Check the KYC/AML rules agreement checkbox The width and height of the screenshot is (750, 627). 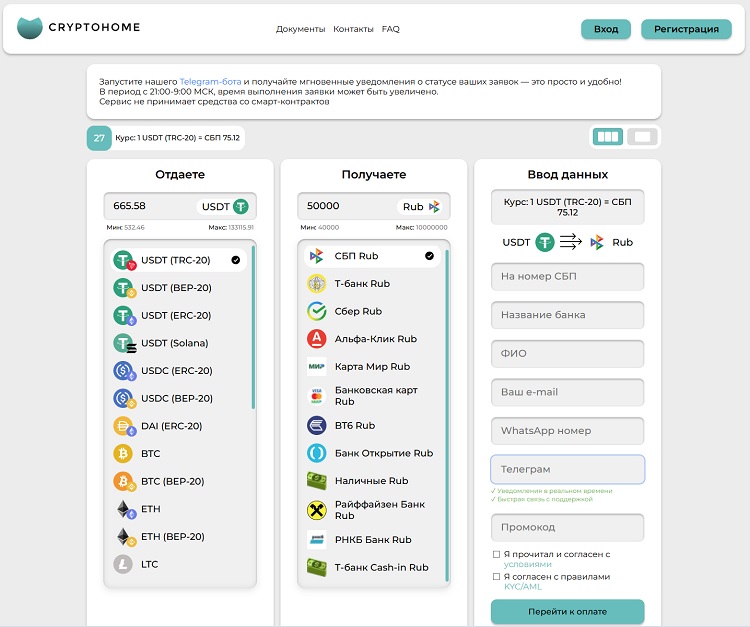496,577
